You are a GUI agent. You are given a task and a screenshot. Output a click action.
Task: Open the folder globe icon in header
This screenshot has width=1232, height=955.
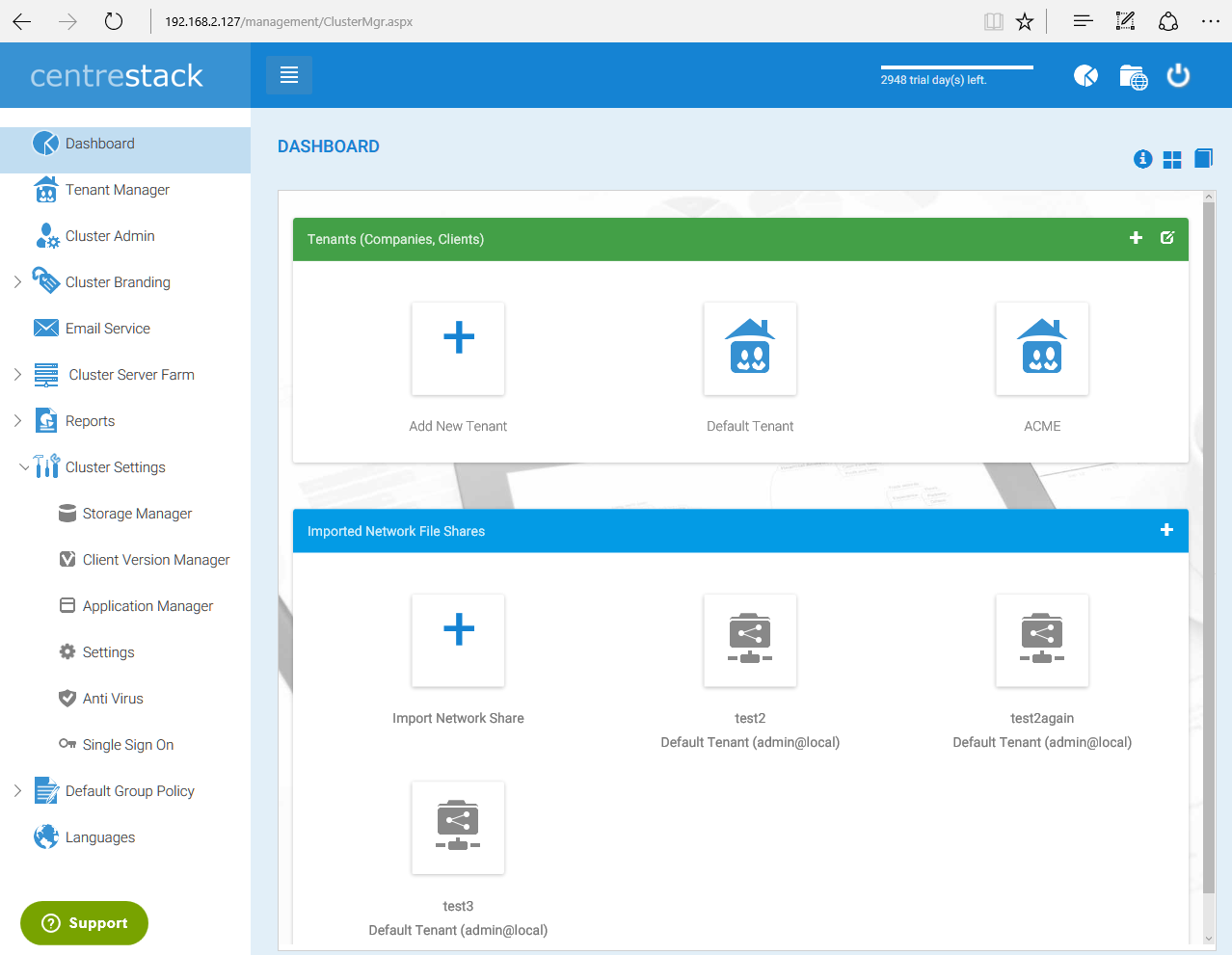point(1133,76)
